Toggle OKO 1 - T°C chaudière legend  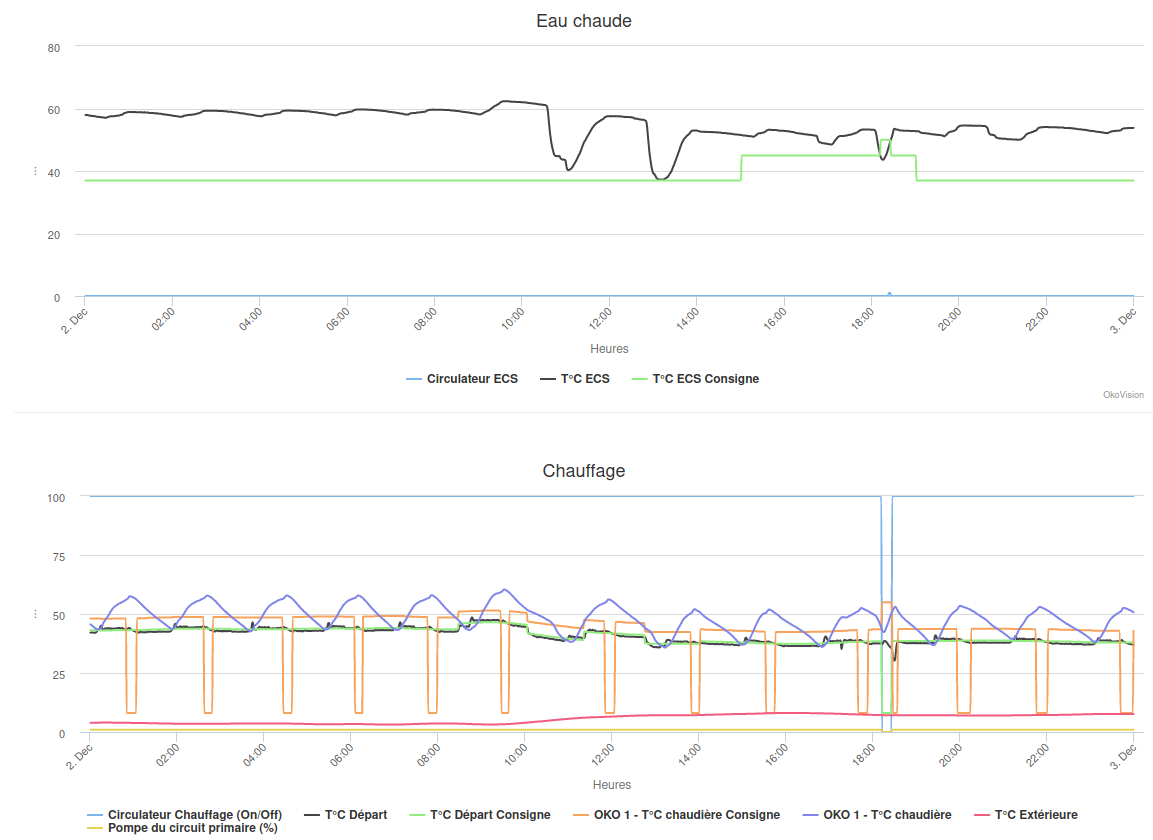coord(877,814)
